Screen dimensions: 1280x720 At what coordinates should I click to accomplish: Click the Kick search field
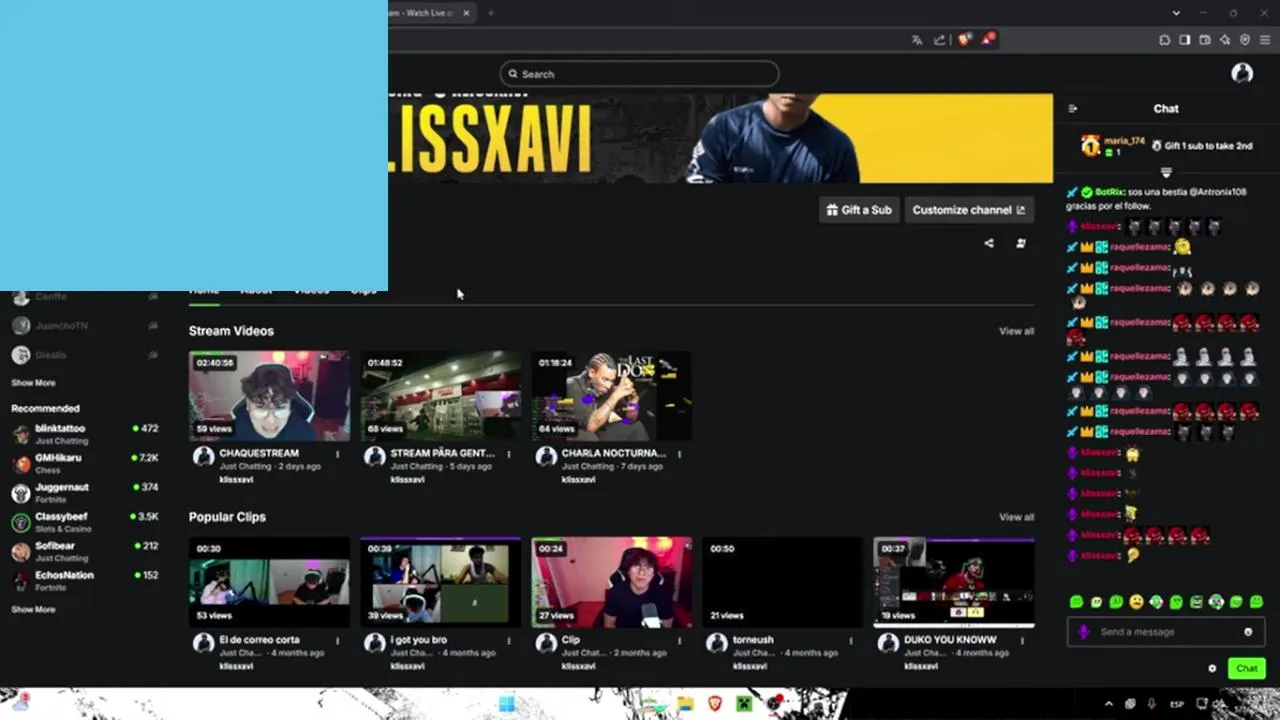pyautogui.click(x=639, y=73)
